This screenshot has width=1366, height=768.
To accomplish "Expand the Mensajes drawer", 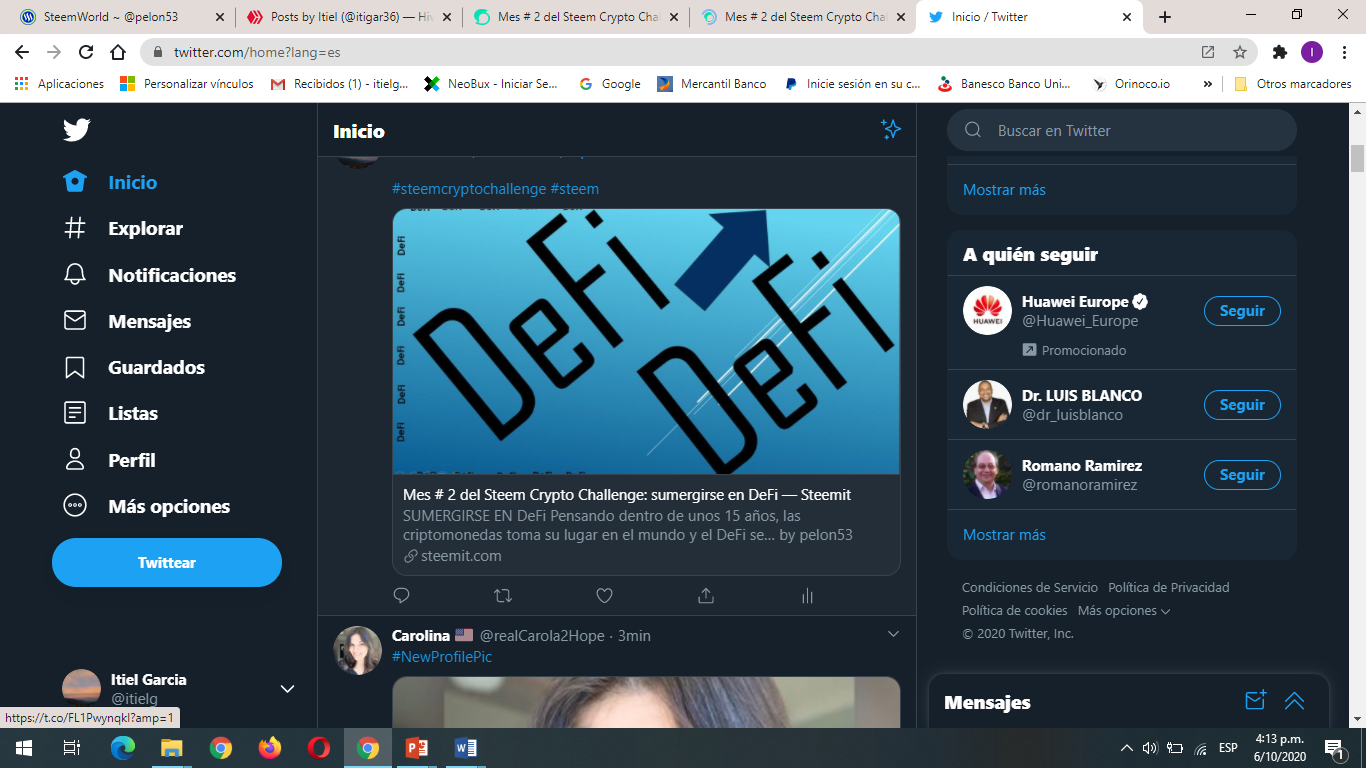I will [x=1295, y=700].
